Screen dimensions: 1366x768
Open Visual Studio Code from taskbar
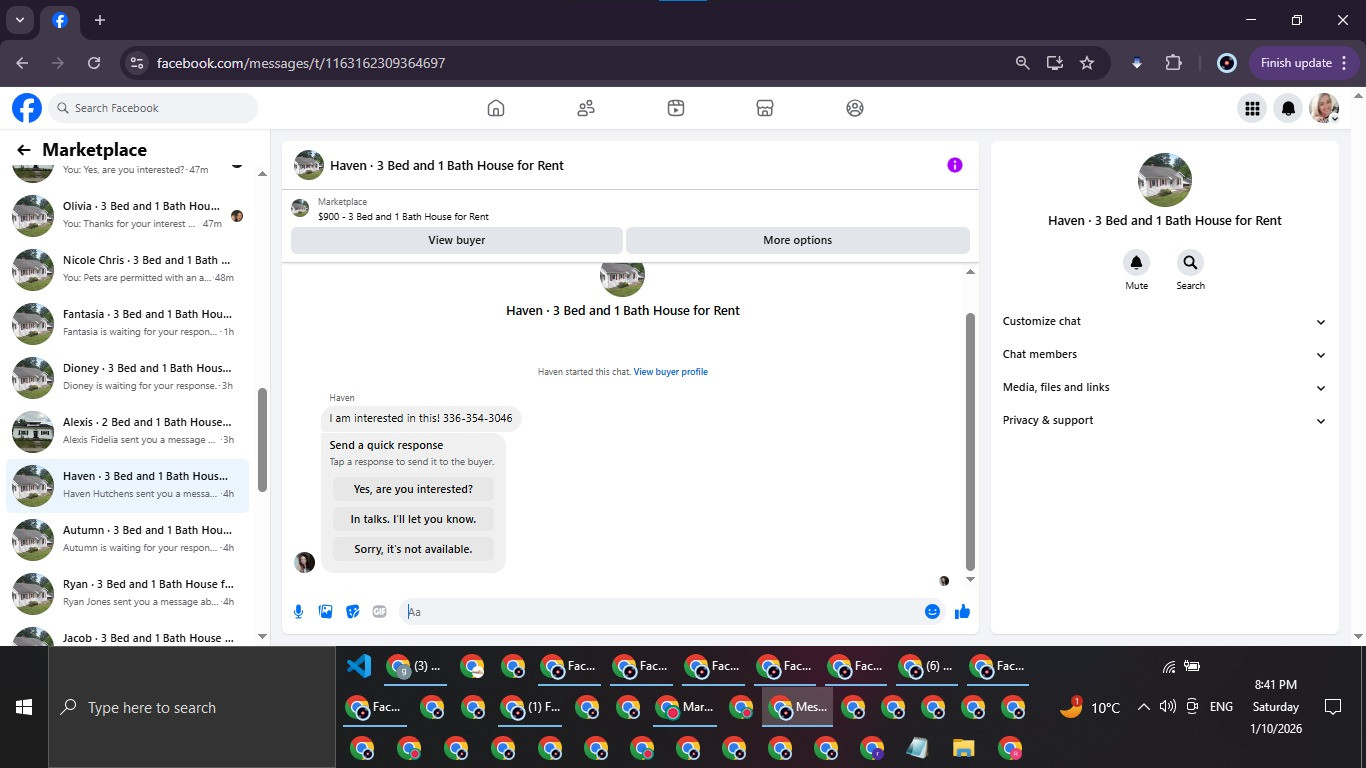point(358,666)
